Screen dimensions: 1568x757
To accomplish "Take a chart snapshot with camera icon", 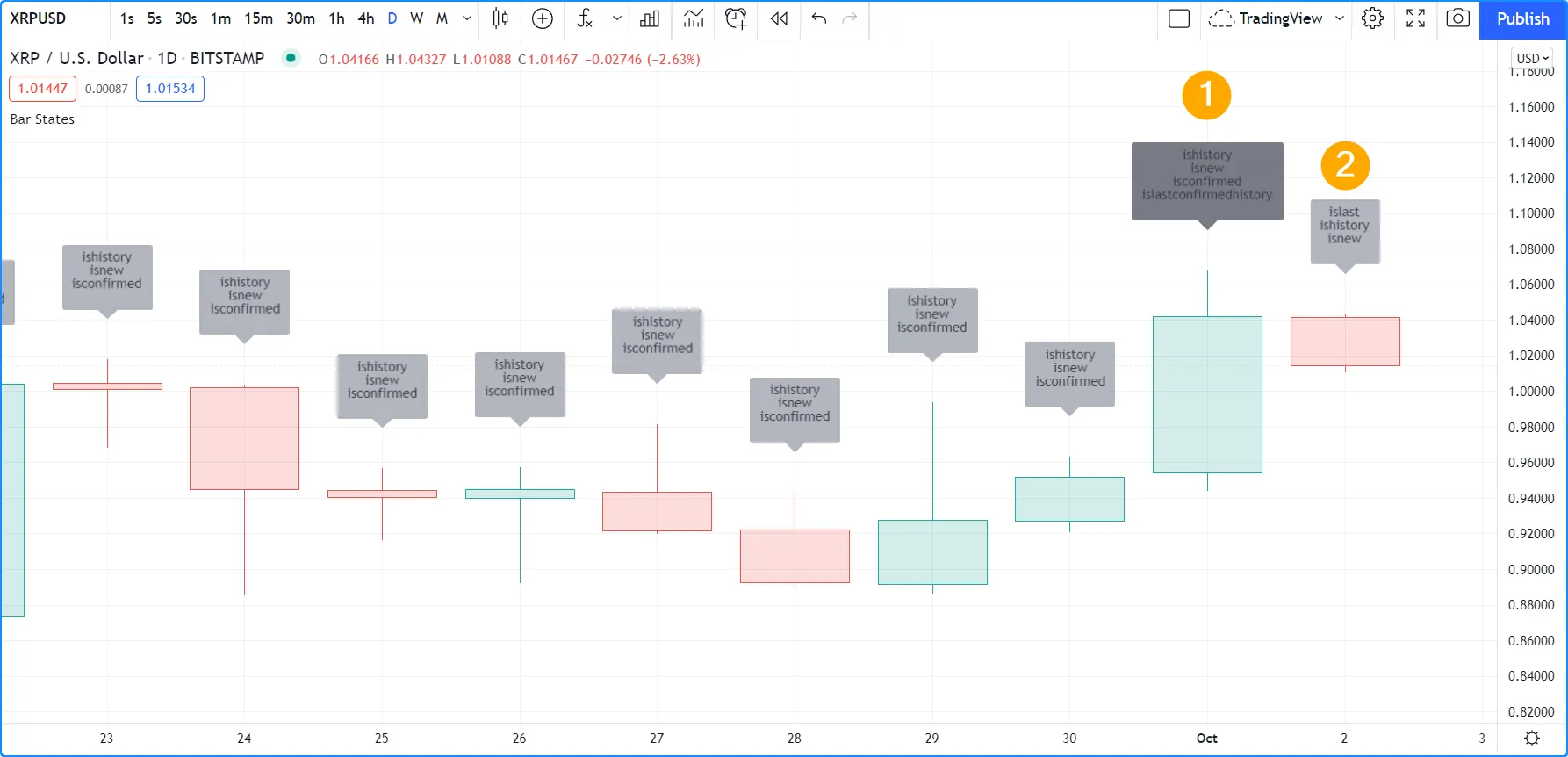I will 1457,18.
